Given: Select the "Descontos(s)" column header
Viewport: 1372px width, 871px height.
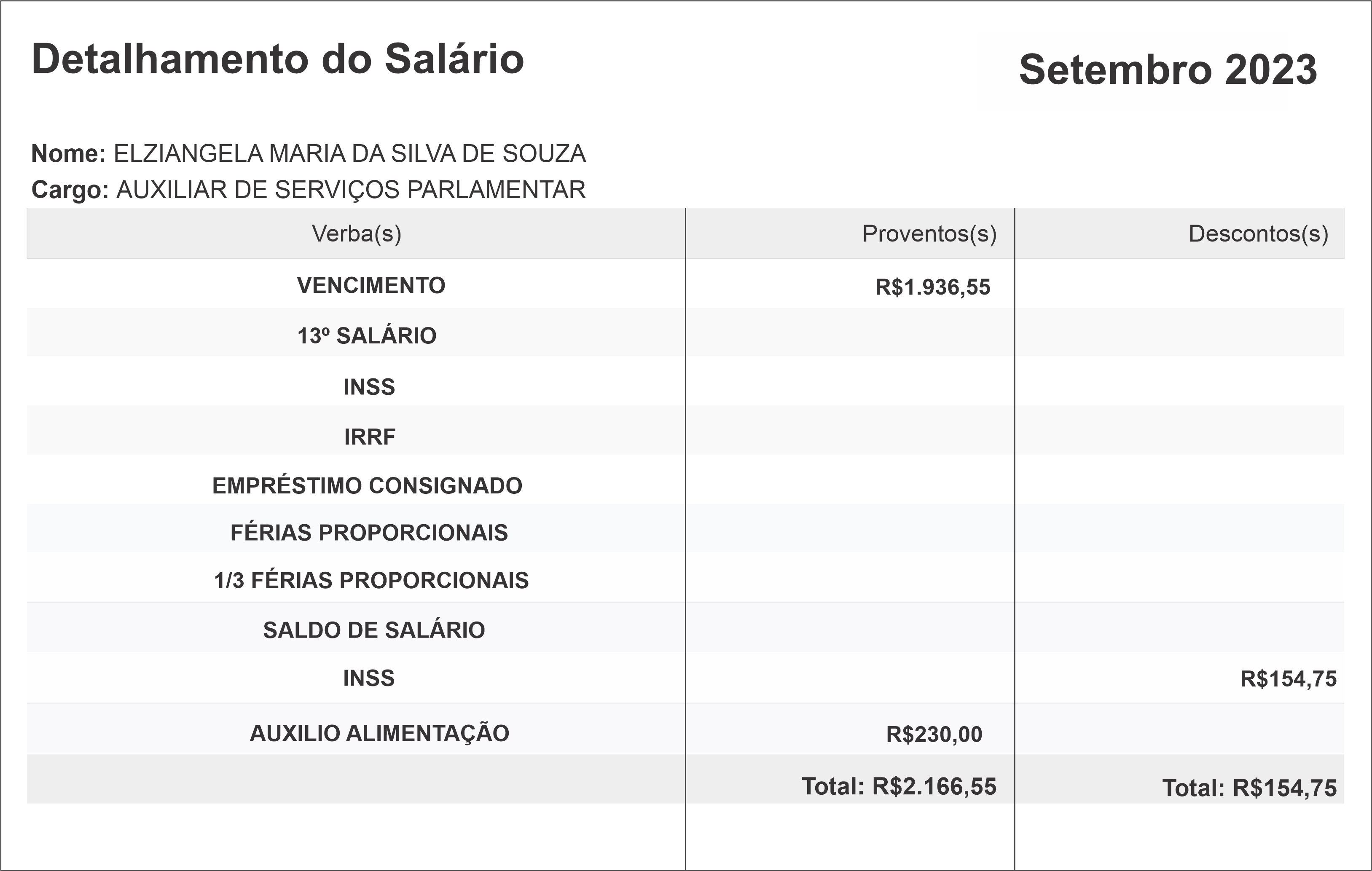Looking at the screenshot, I should pos(1258,233).
